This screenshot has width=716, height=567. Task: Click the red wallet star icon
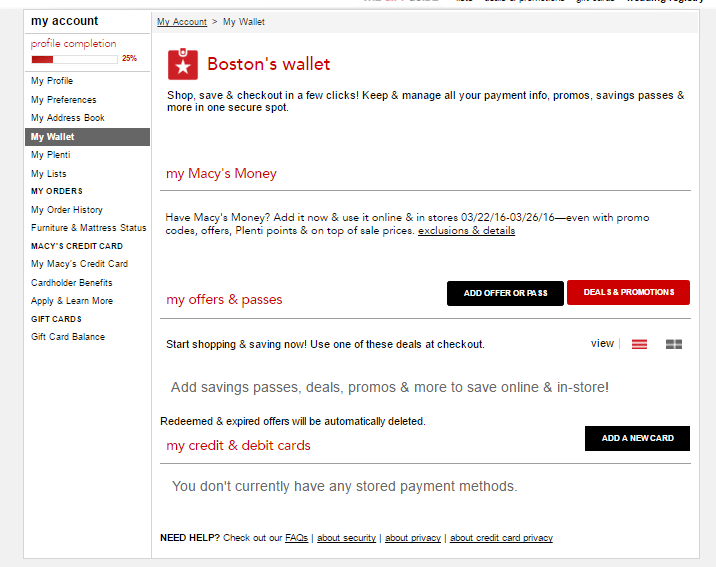click(183, 64)
